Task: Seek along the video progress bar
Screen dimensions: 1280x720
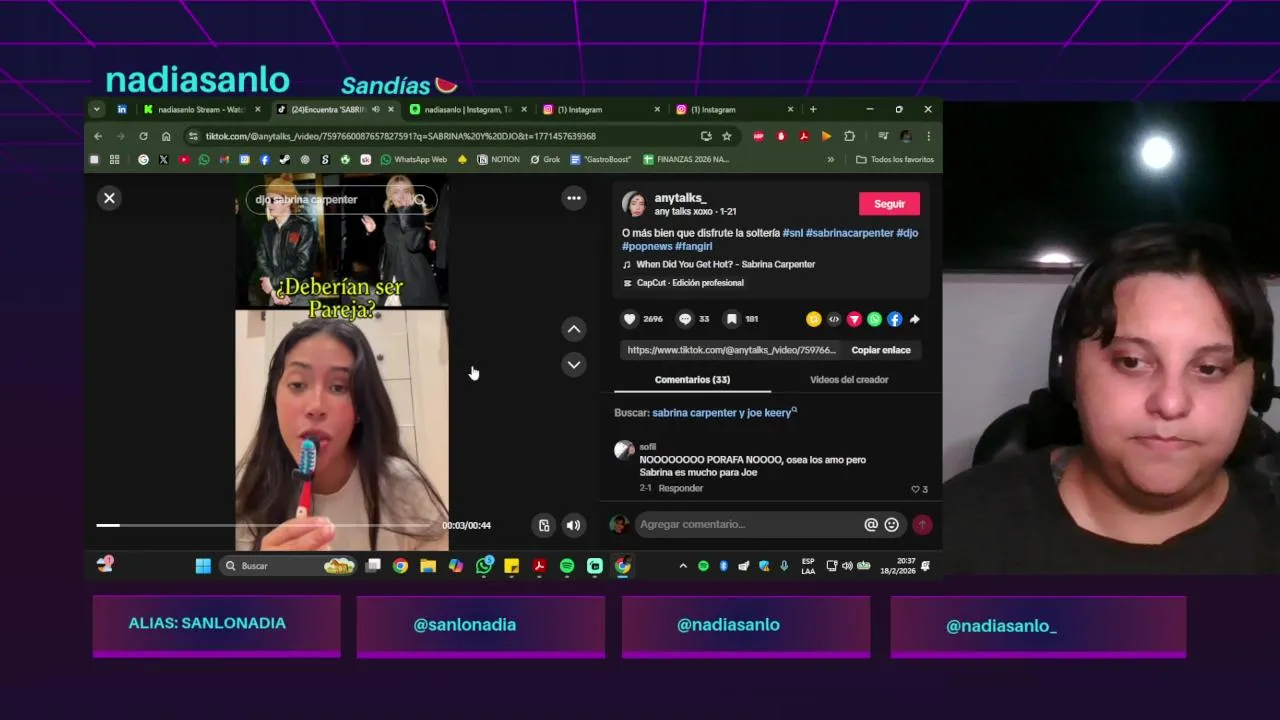Action: pyautogui.click(x=264, y=525)
